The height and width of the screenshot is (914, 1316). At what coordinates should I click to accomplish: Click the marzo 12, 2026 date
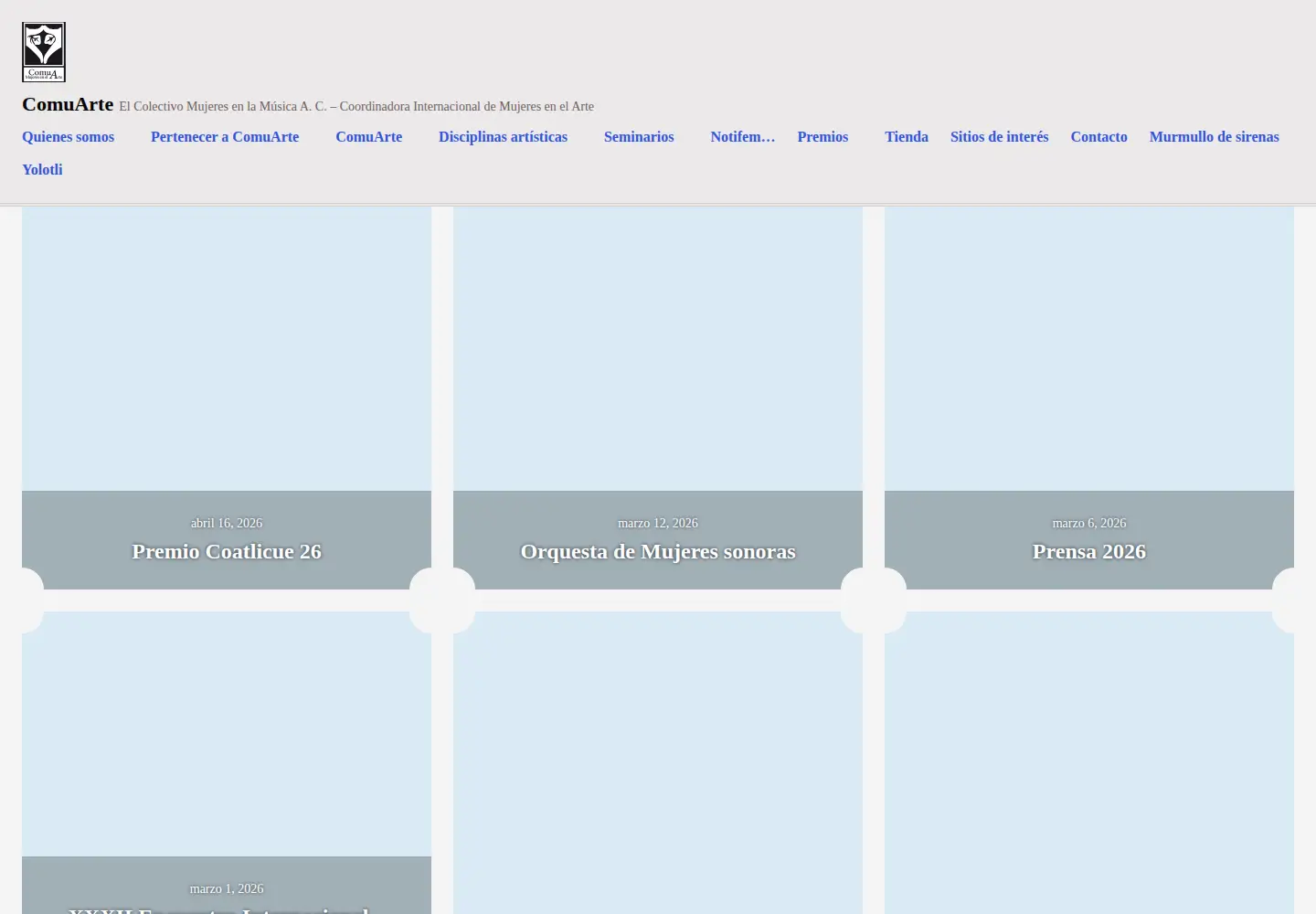658,523
